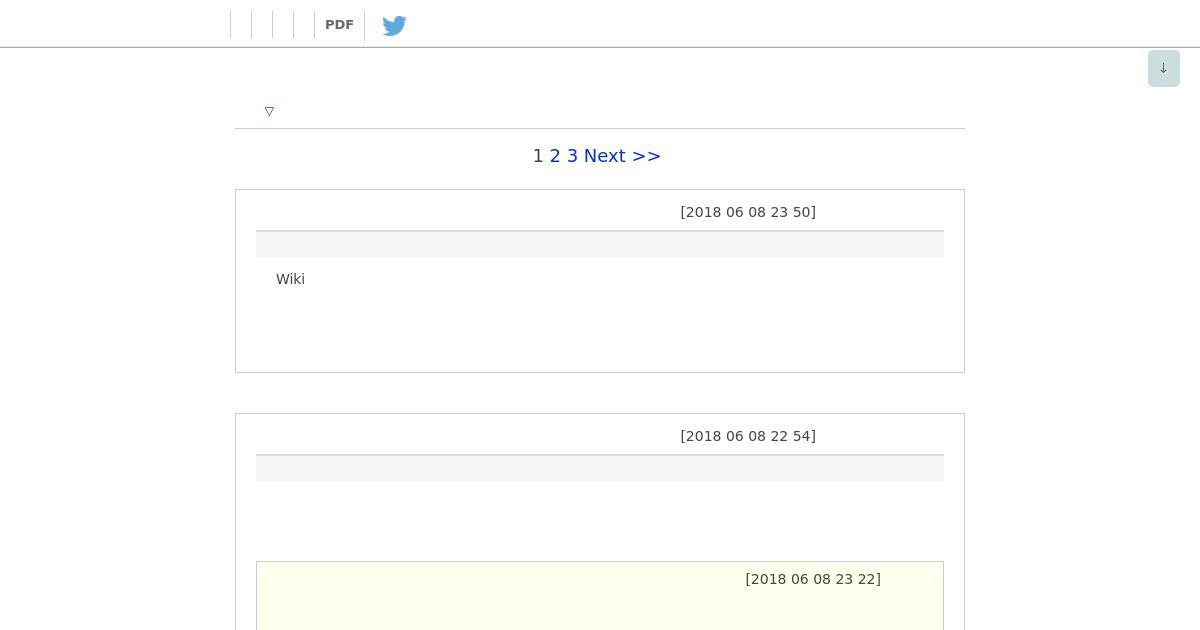Open the Next >> page link

pyautogui.click(x=622, y=156)
